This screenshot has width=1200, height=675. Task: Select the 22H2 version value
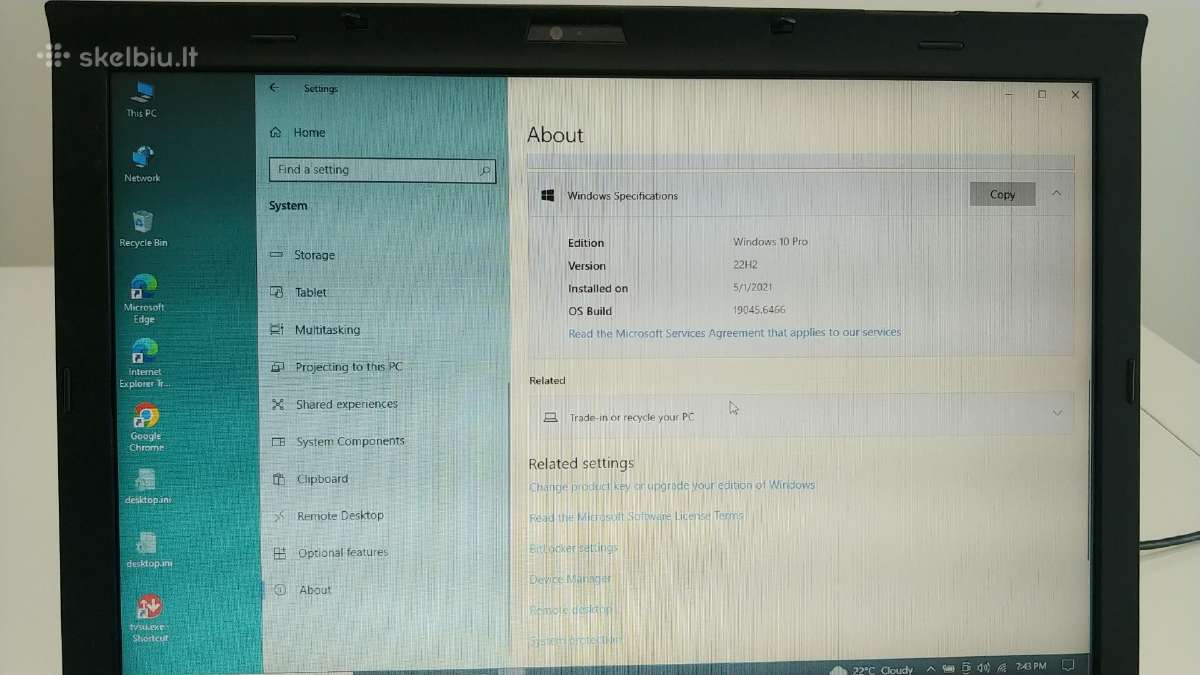[x=747, y=265]
